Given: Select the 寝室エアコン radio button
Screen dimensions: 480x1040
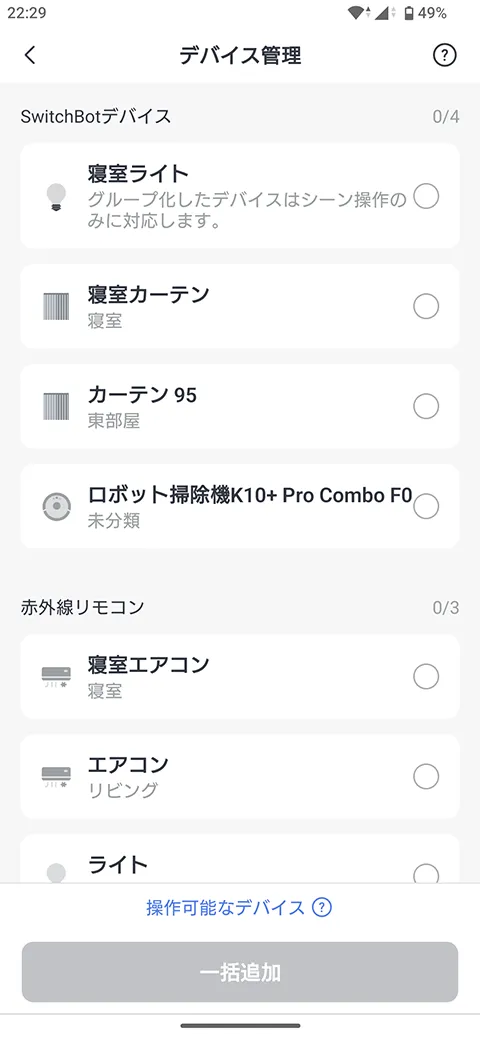Looking at the screenshot, I should pyautogui.click(x=426, y=677).
